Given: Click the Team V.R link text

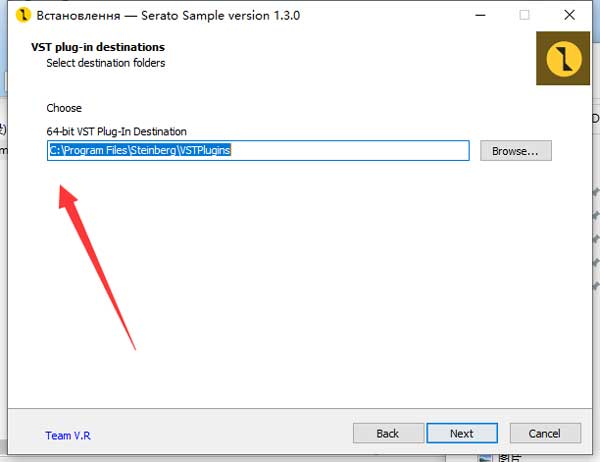Looking at the screenshot, I should (x=68, y=435).
